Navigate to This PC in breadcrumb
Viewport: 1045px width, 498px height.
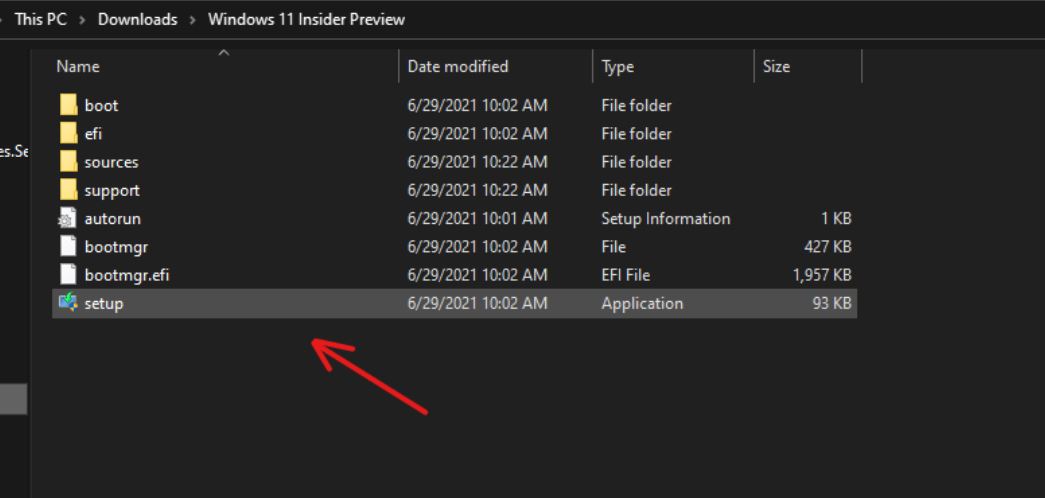point(41,19)
